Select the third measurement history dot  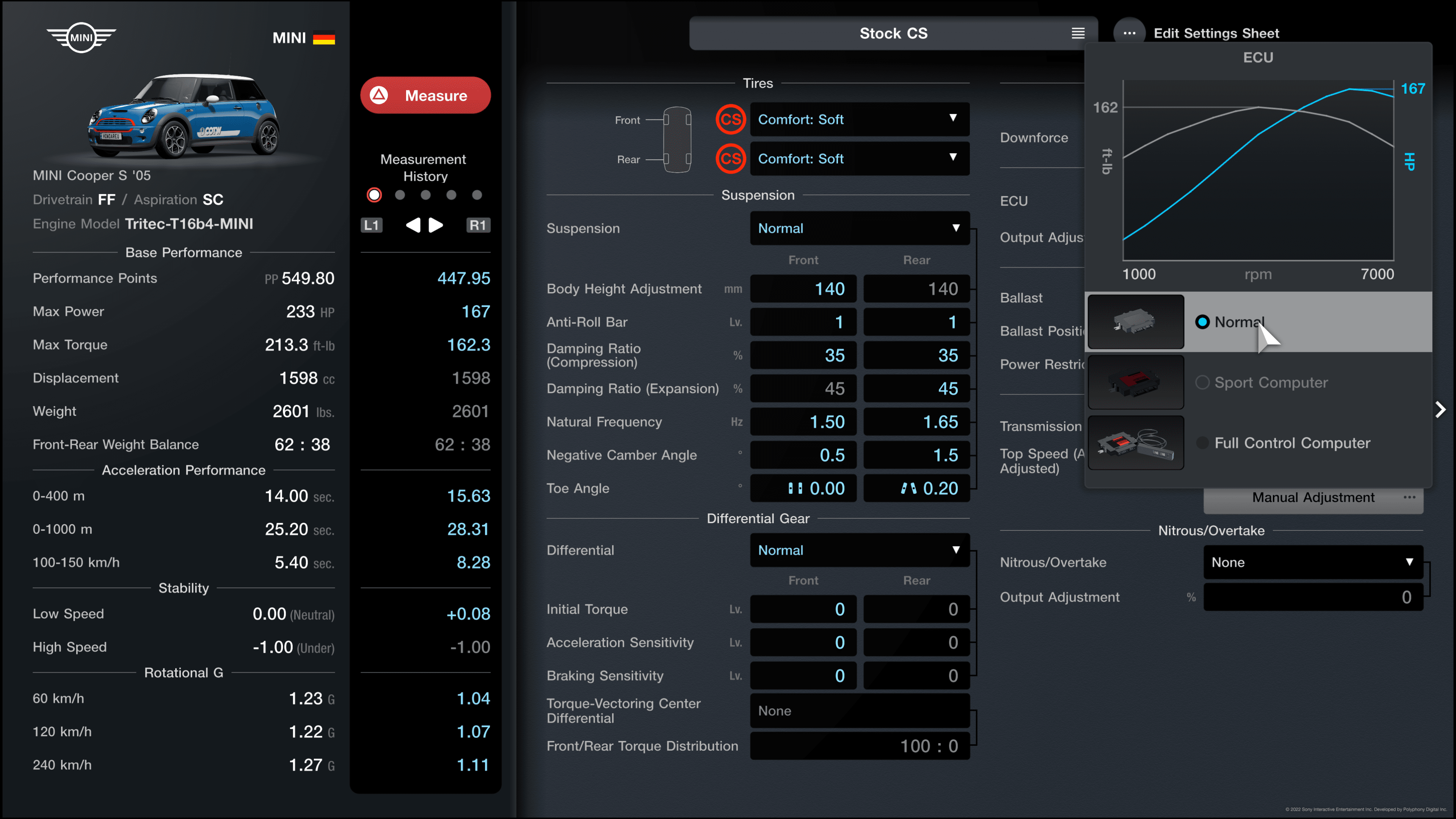point(425,195)
